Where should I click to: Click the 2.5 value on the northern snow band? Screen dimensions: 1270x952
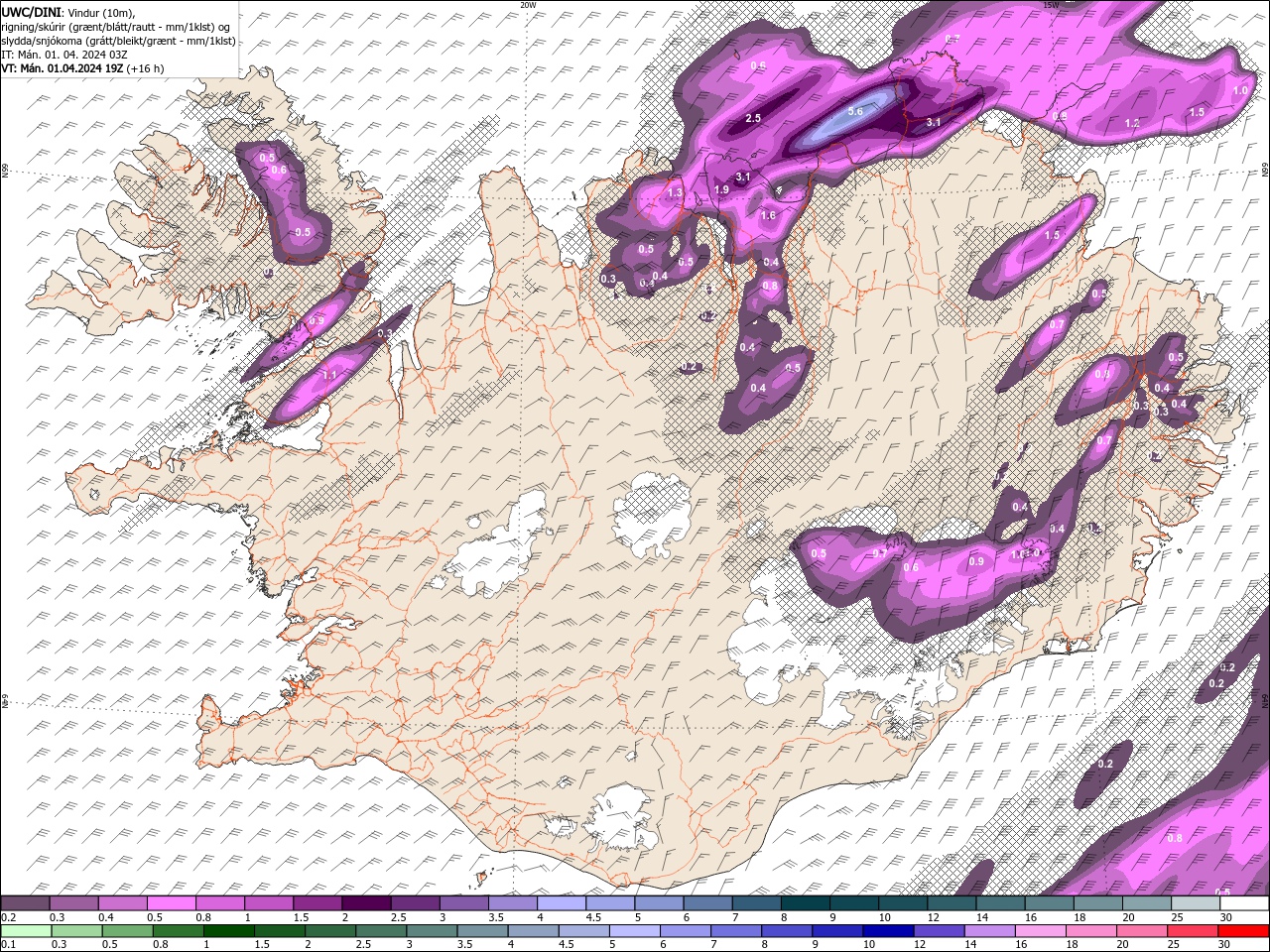coord(753,118)
